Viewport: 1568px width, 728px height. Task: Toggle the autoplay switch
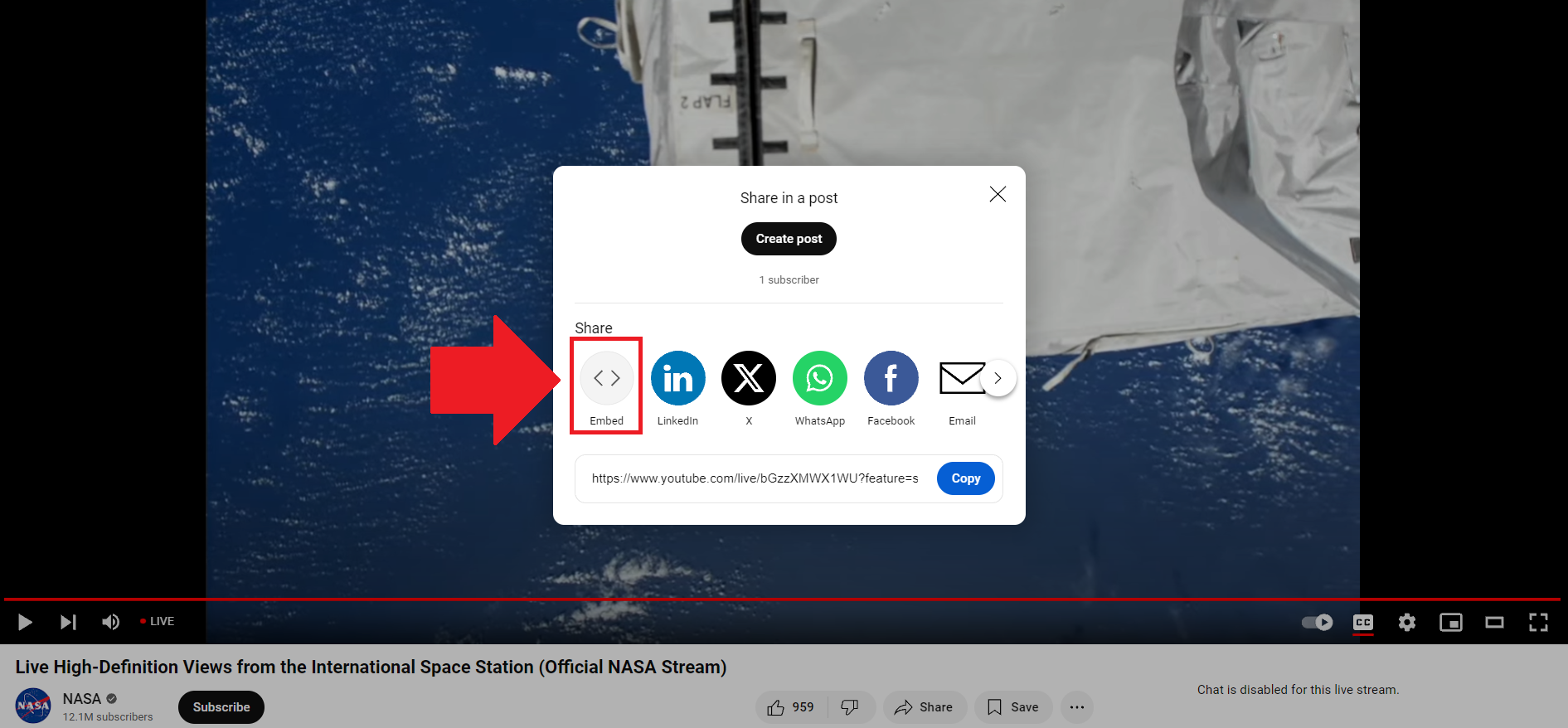pos(1317,622)
